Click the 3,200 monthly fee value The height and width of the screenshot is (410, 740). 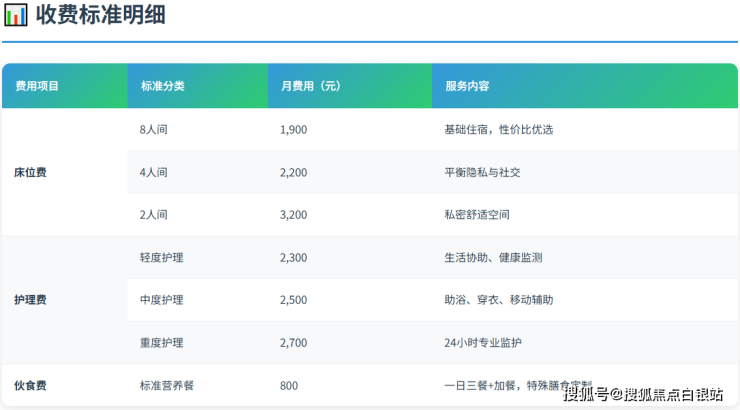293,215
